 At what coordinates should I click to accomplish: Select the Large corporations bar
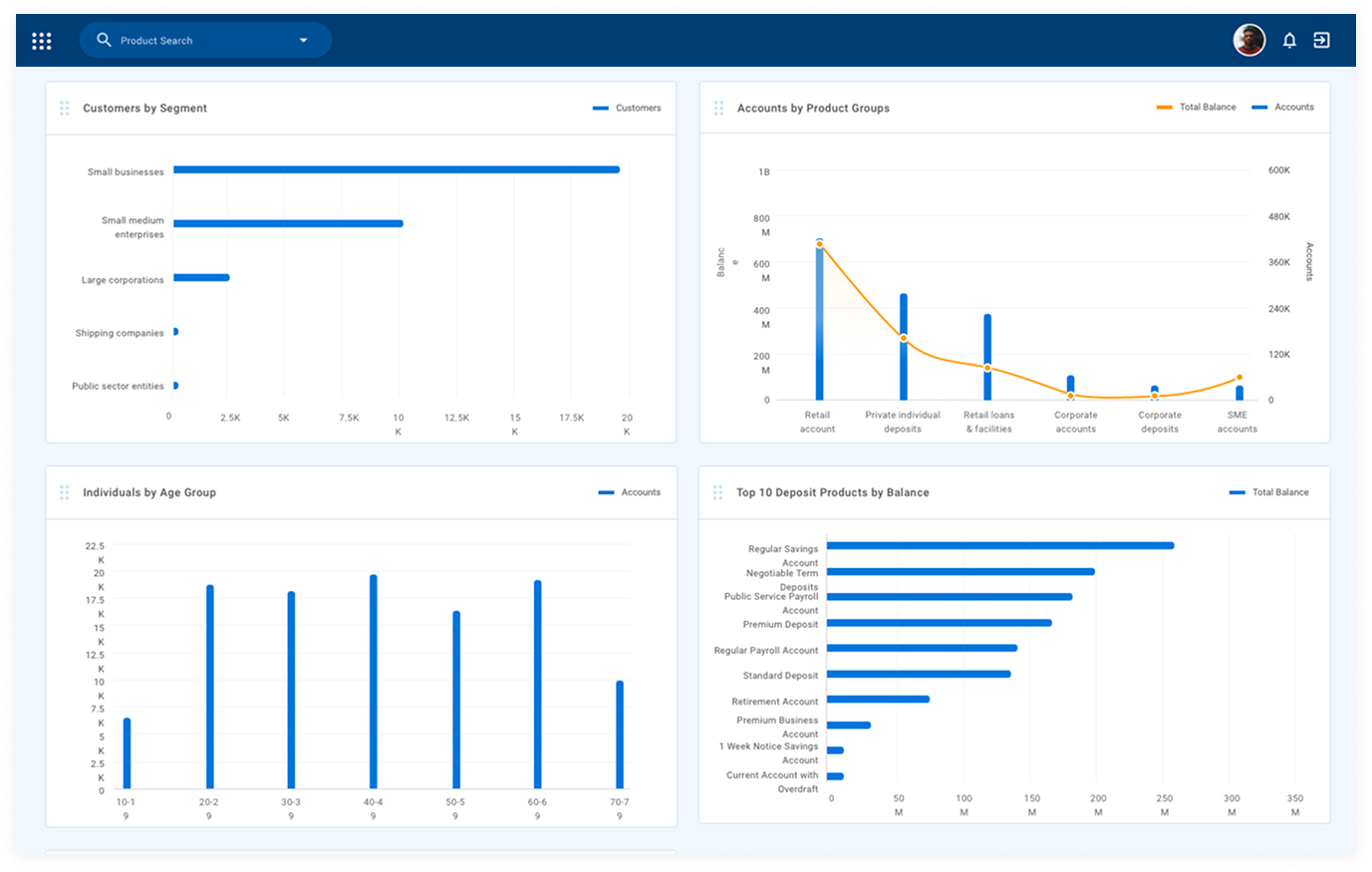[x=201, y=277]
